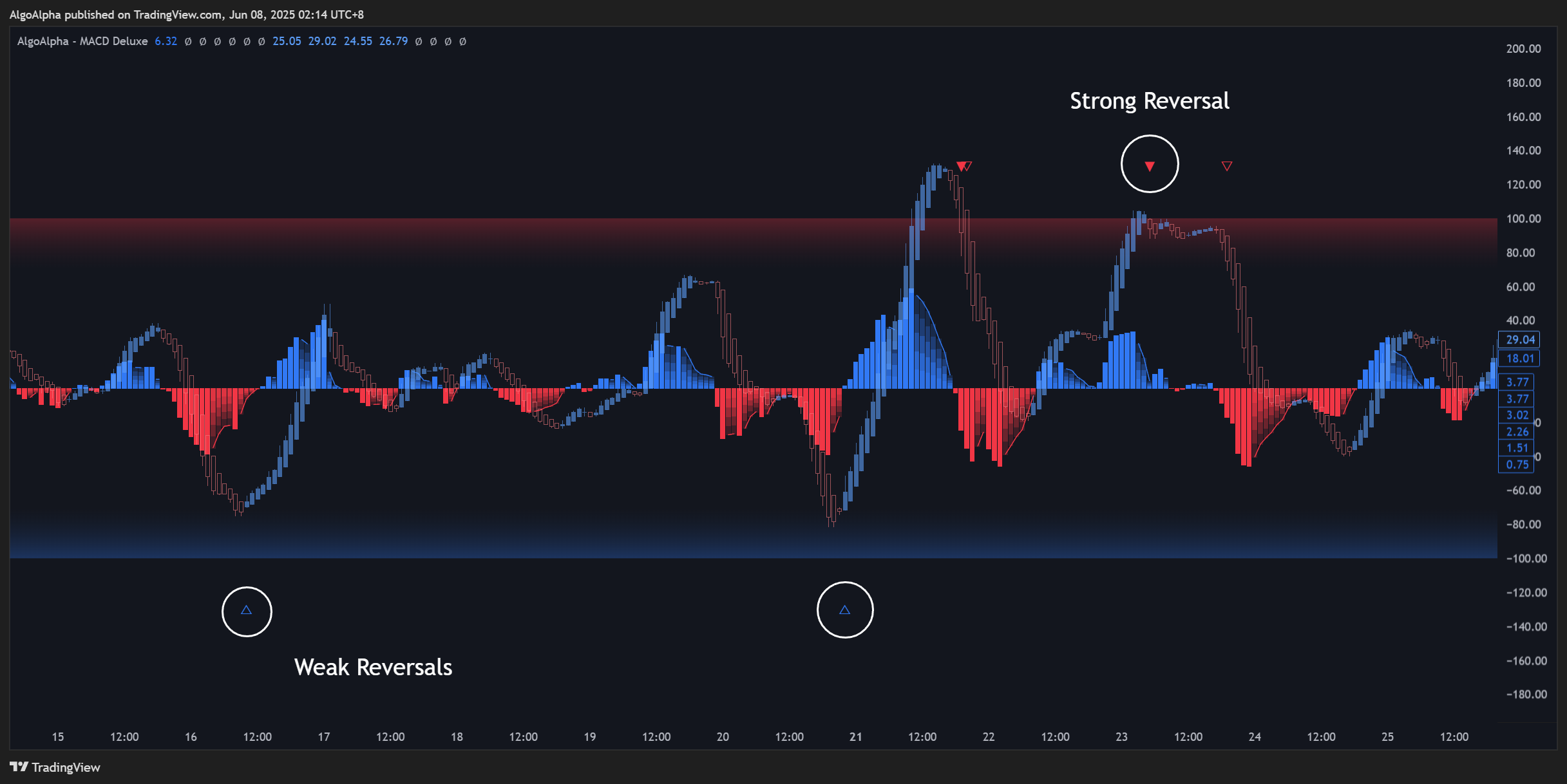1567x784 pixels.
Task: Click the 25.05 value in the indicator legend
Action: pyautogui.click(x=287, y=41)
